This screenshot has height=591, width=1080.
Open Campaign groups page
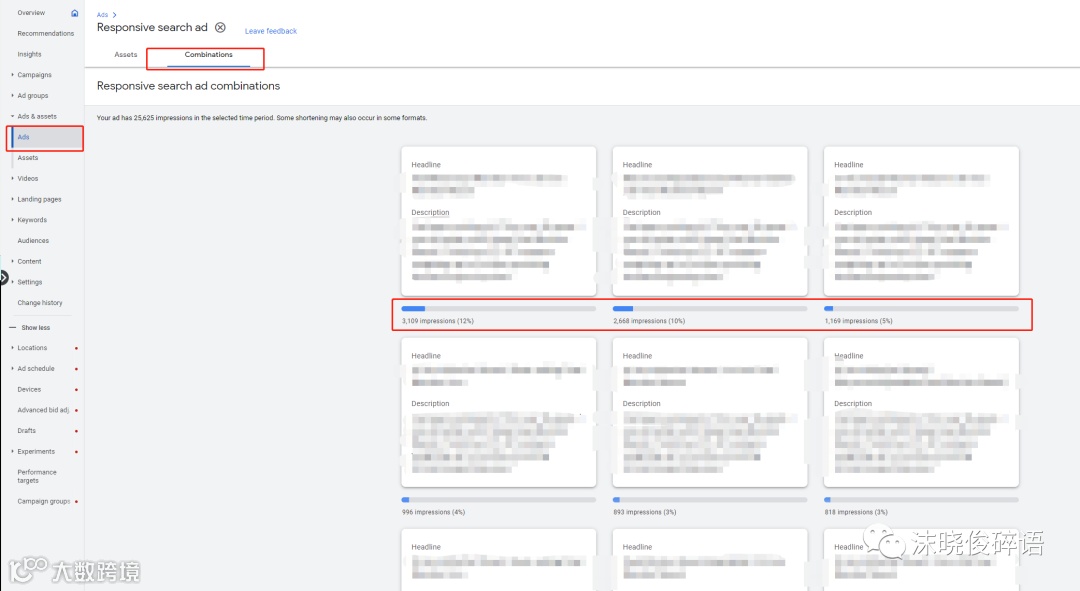click(43, 501)
